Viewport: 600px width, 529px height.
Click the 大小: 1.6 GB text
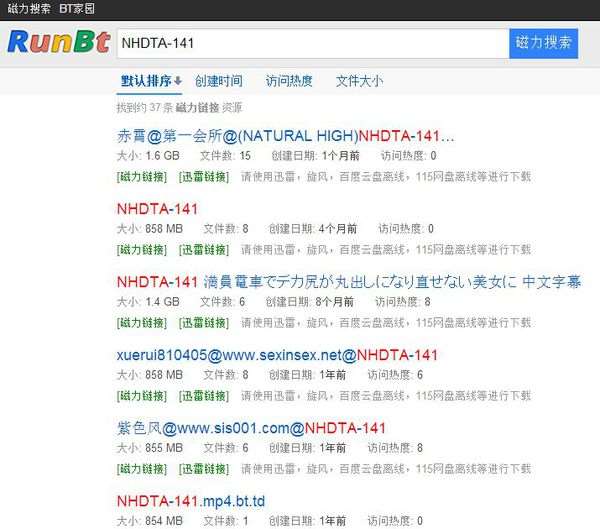(148, 156)
